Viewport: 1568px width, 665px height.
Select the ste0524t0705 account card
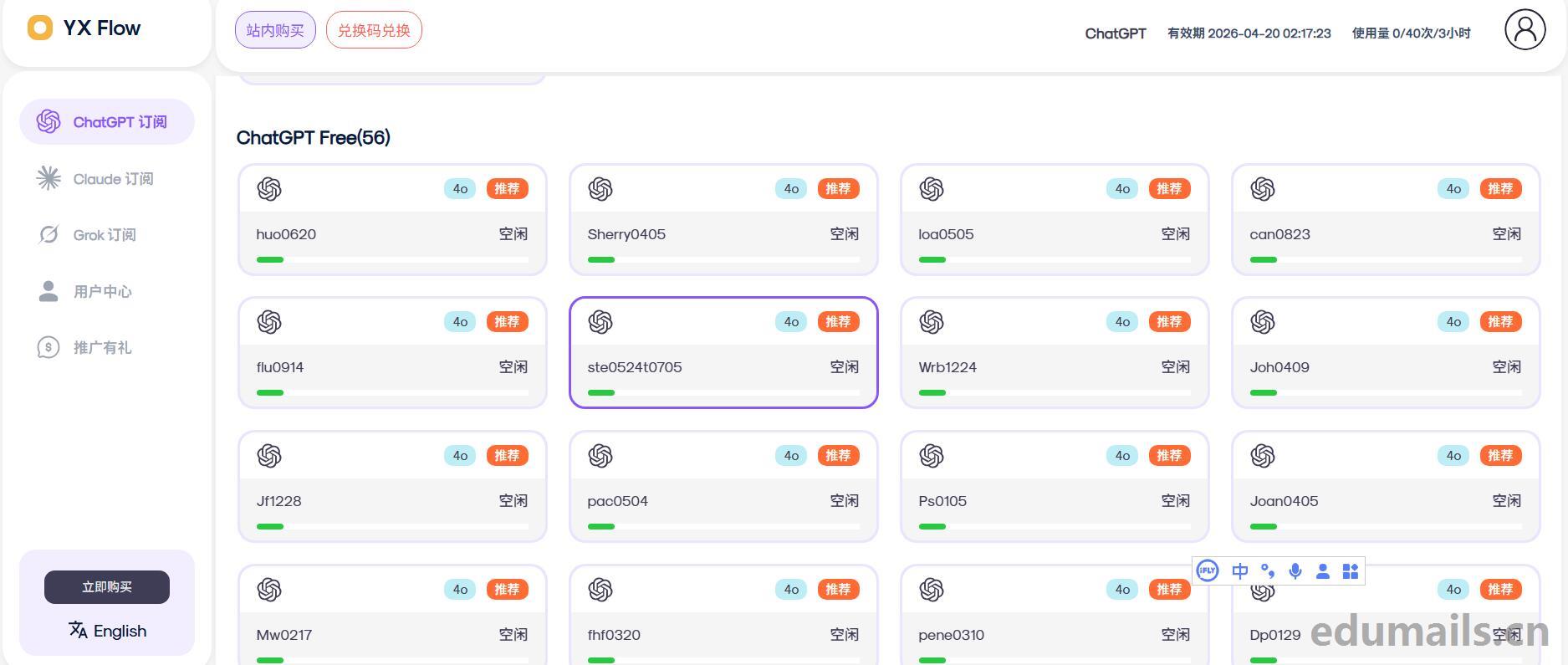point(723,353)
